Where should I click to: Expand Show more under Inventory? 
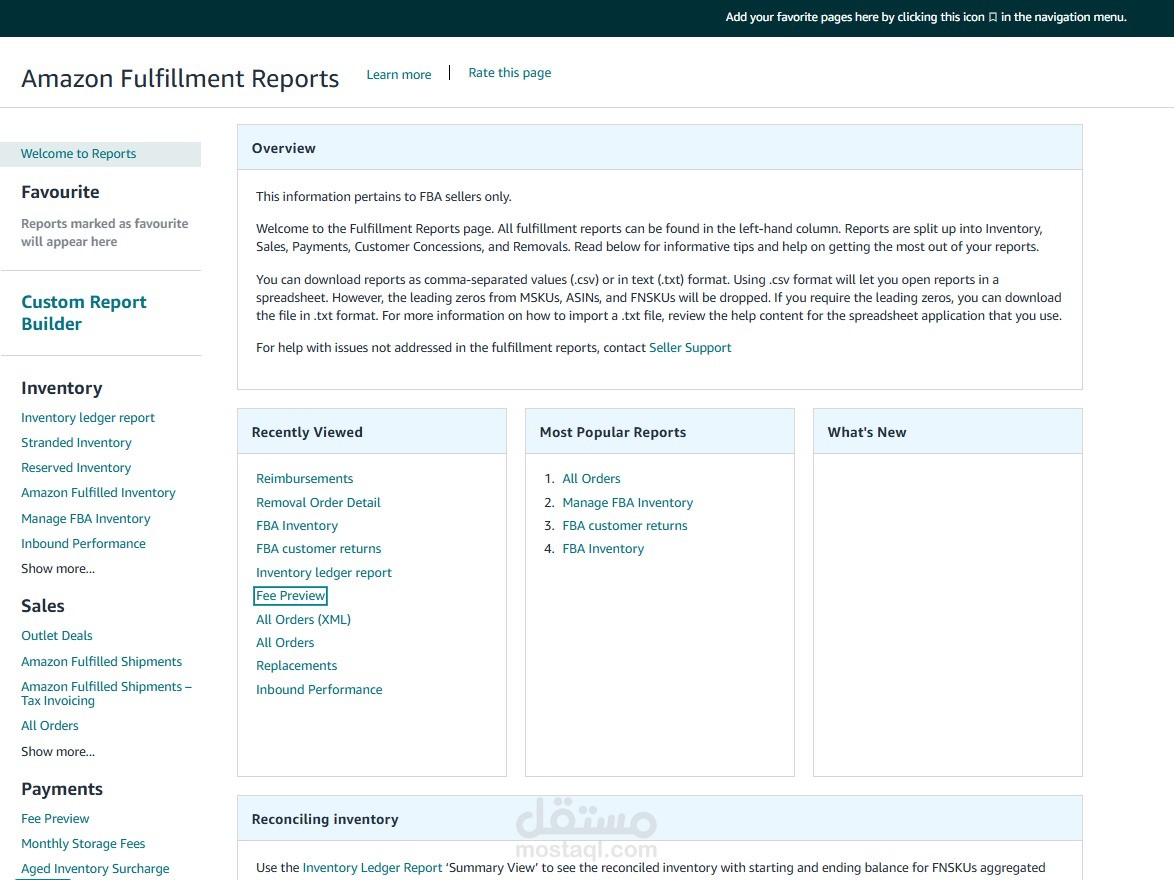[x=58, y=568]
